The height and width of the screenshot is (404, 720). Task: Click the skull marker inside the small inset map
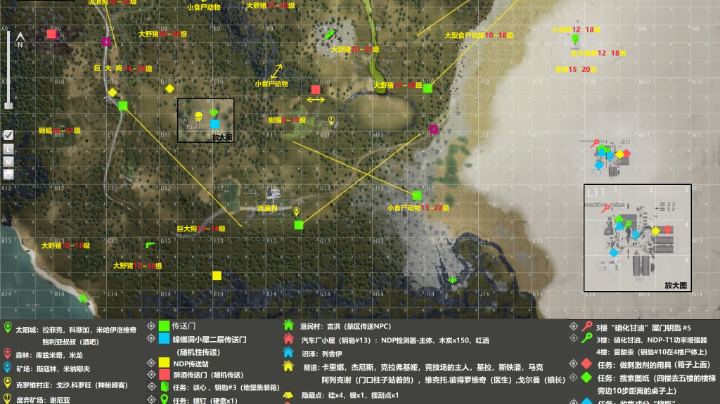[199, 116]
